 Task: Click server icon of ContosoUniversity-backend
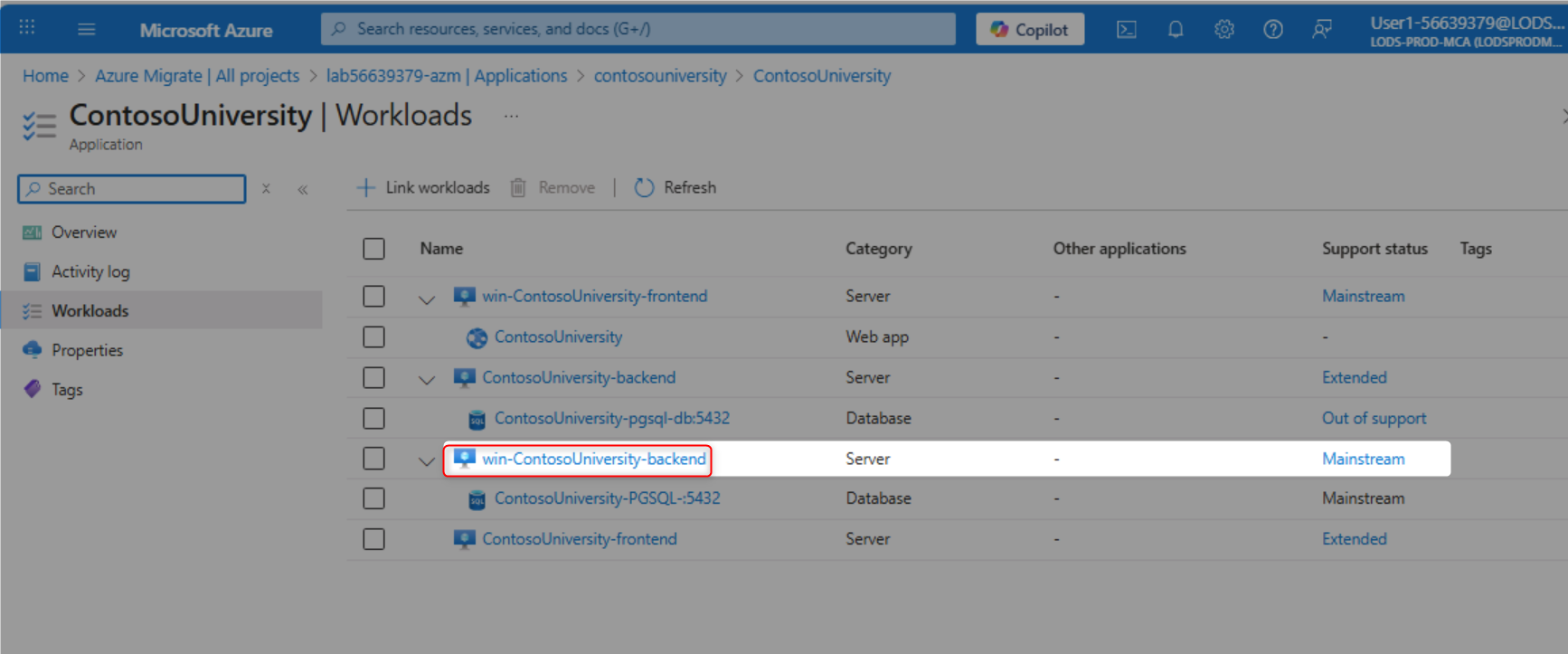[x=464, y=378]
